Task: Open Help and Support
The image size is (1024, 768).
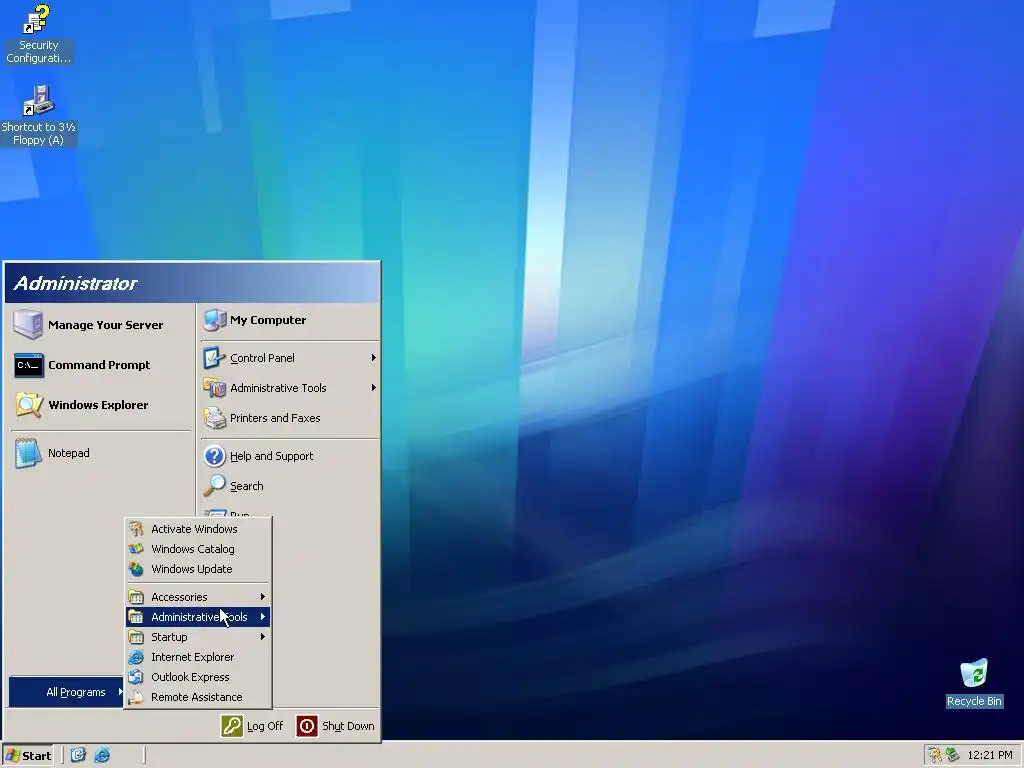Action: [x=290, y=456]
